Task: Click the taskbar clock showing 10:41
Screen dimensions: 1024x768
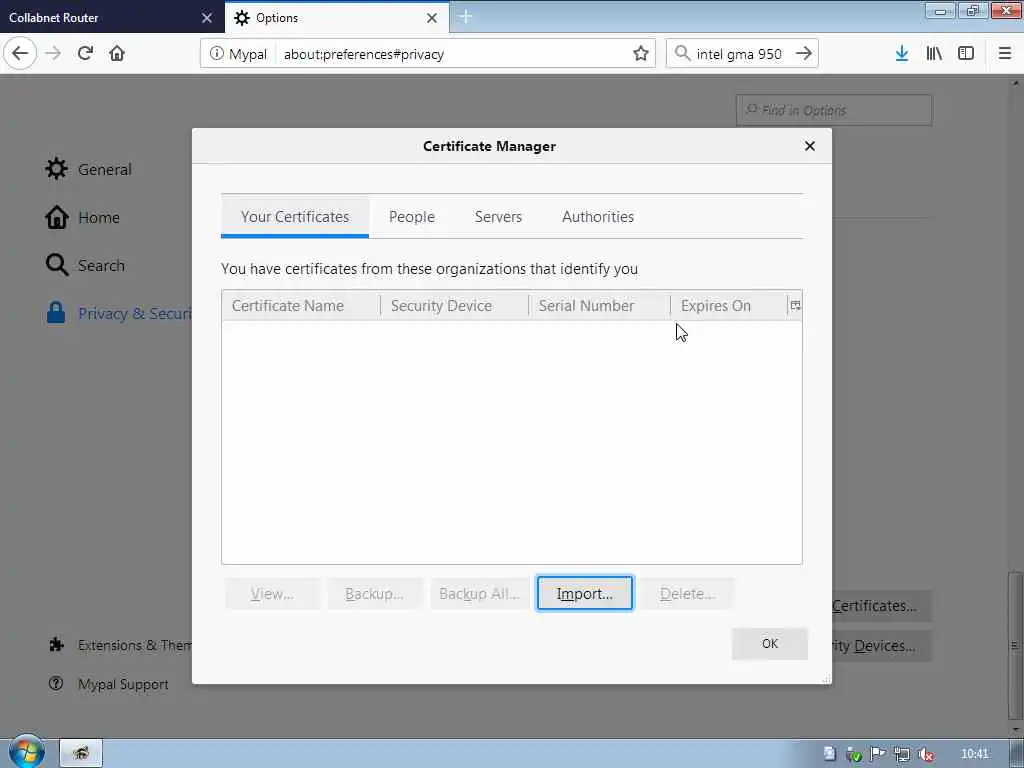Action: coord(975,754)
